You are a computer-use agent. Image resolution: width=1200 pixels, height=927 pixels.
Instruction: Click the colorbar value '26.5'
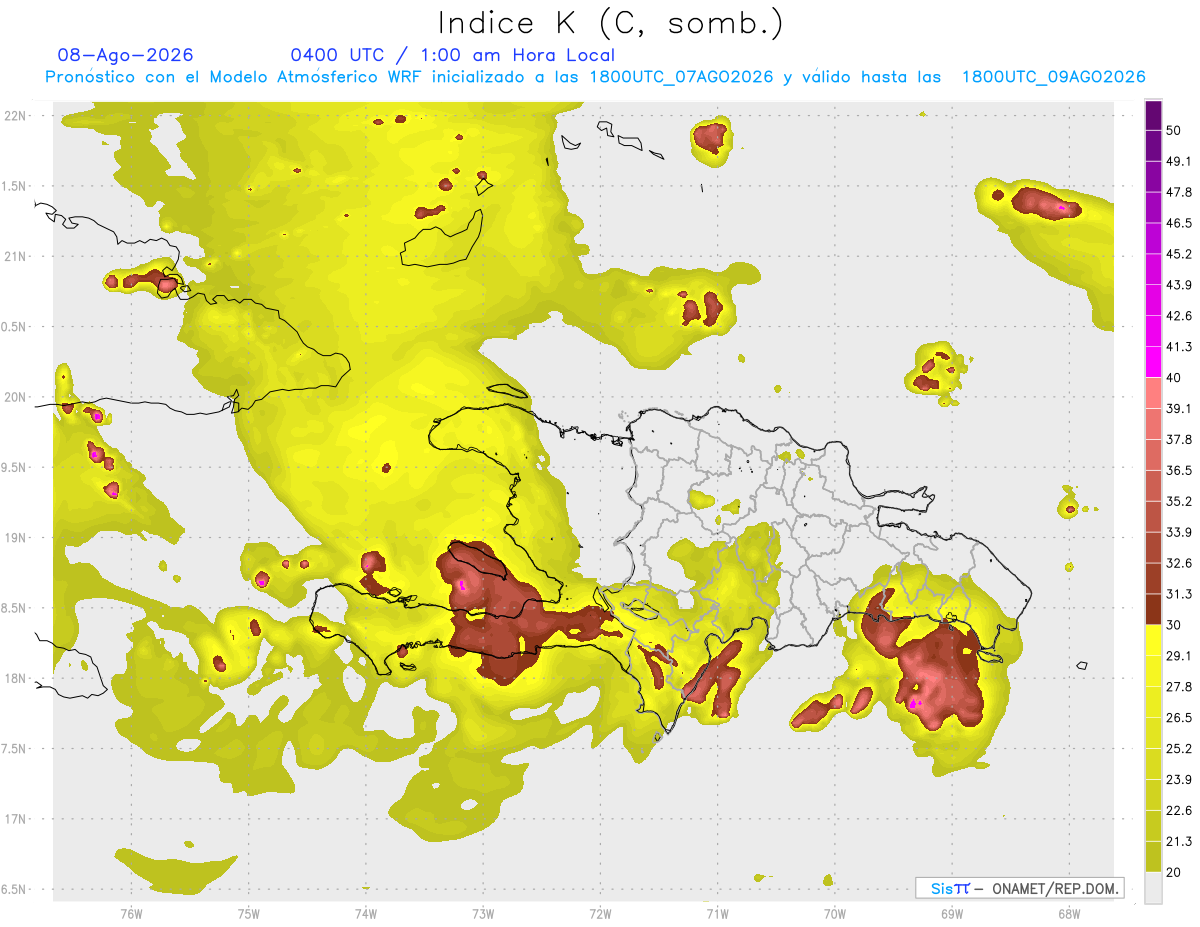(1179, 718)
